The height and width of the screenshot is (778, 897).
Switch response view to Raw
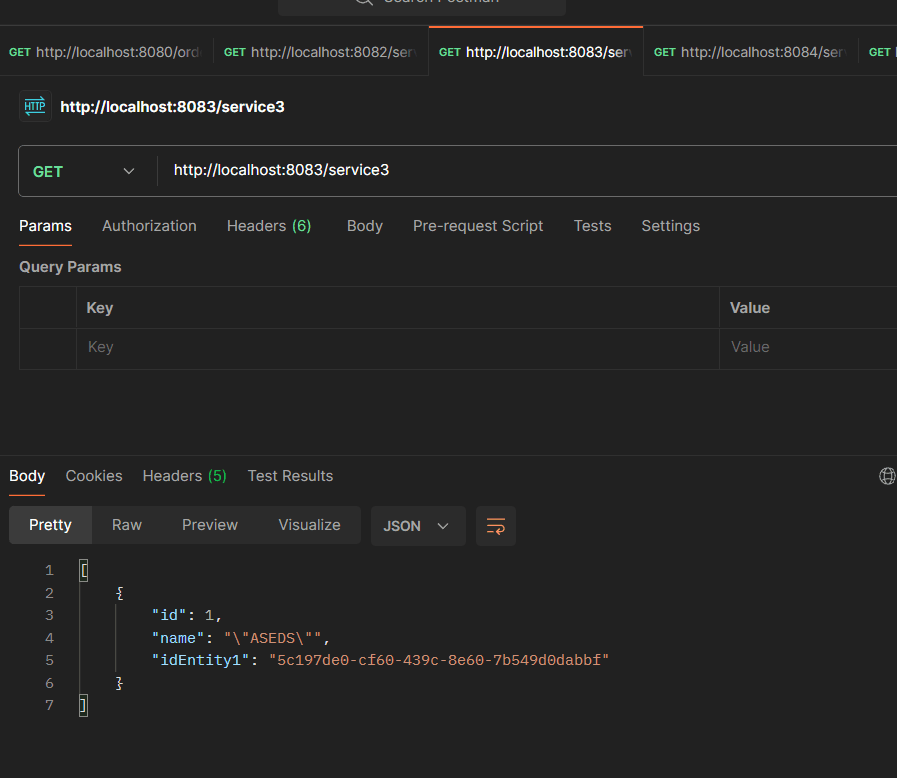(127, 525)
